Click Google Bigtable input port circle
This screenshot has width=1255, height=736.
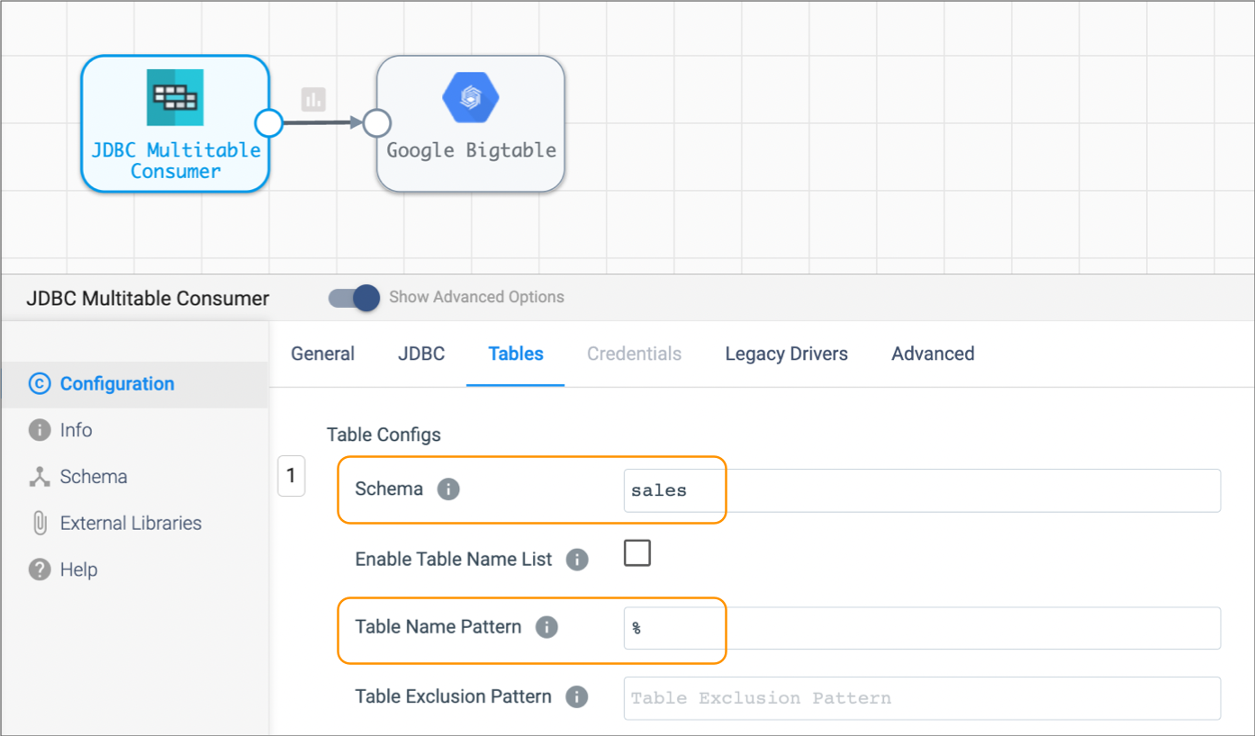pyautogui.click(x=376, y=123)
